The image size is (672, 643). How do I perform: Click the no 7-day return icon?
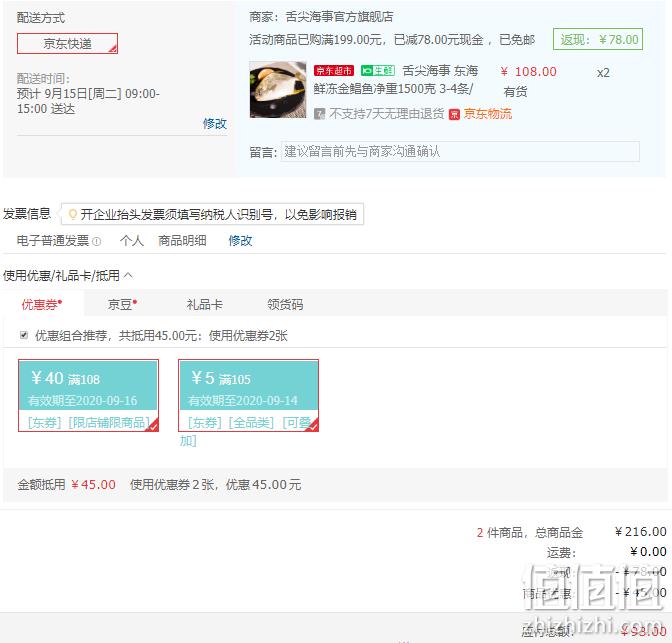(319, 114)
